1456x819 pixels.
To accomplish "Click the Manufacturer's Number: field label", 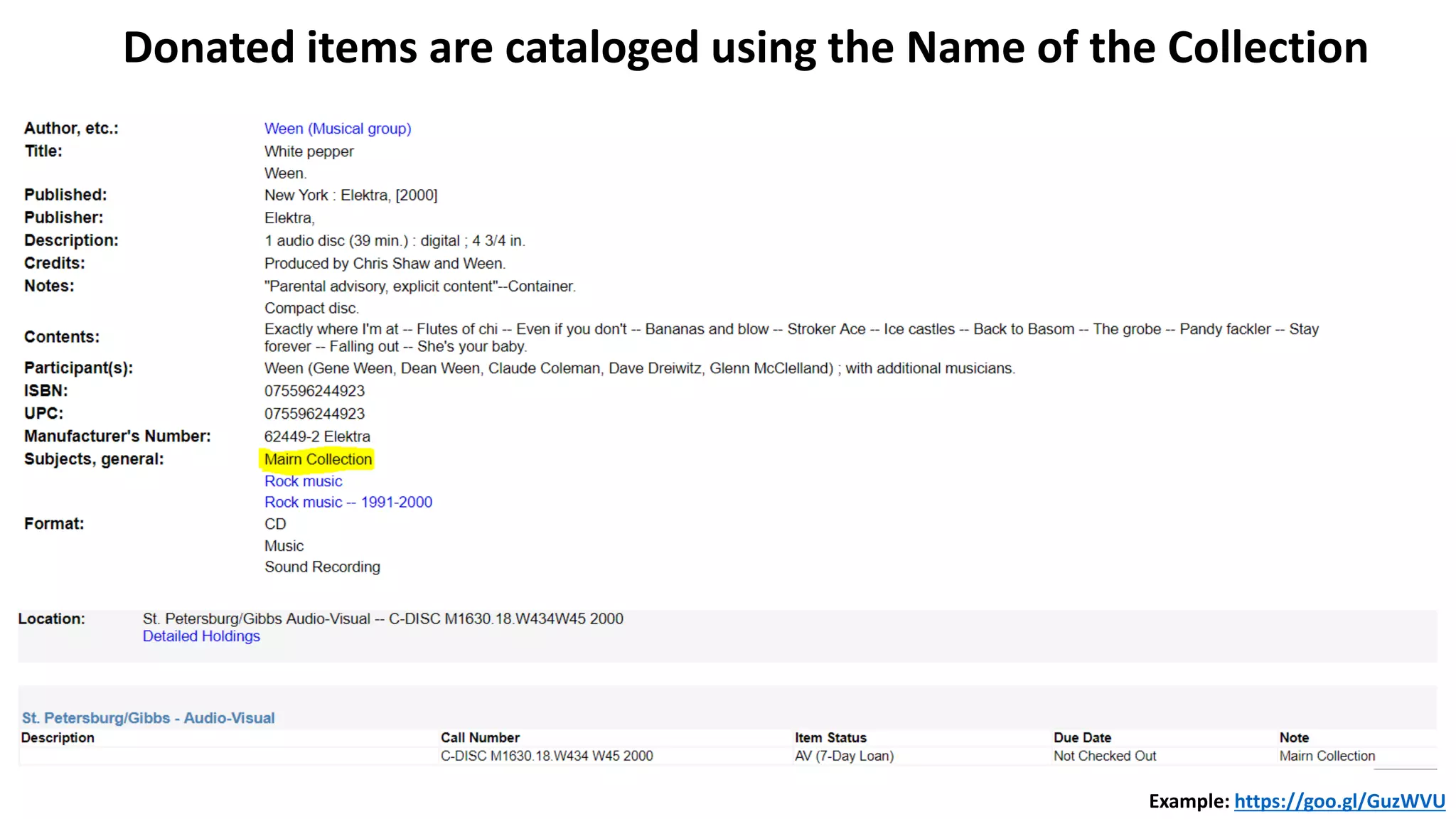I will 117,437.
